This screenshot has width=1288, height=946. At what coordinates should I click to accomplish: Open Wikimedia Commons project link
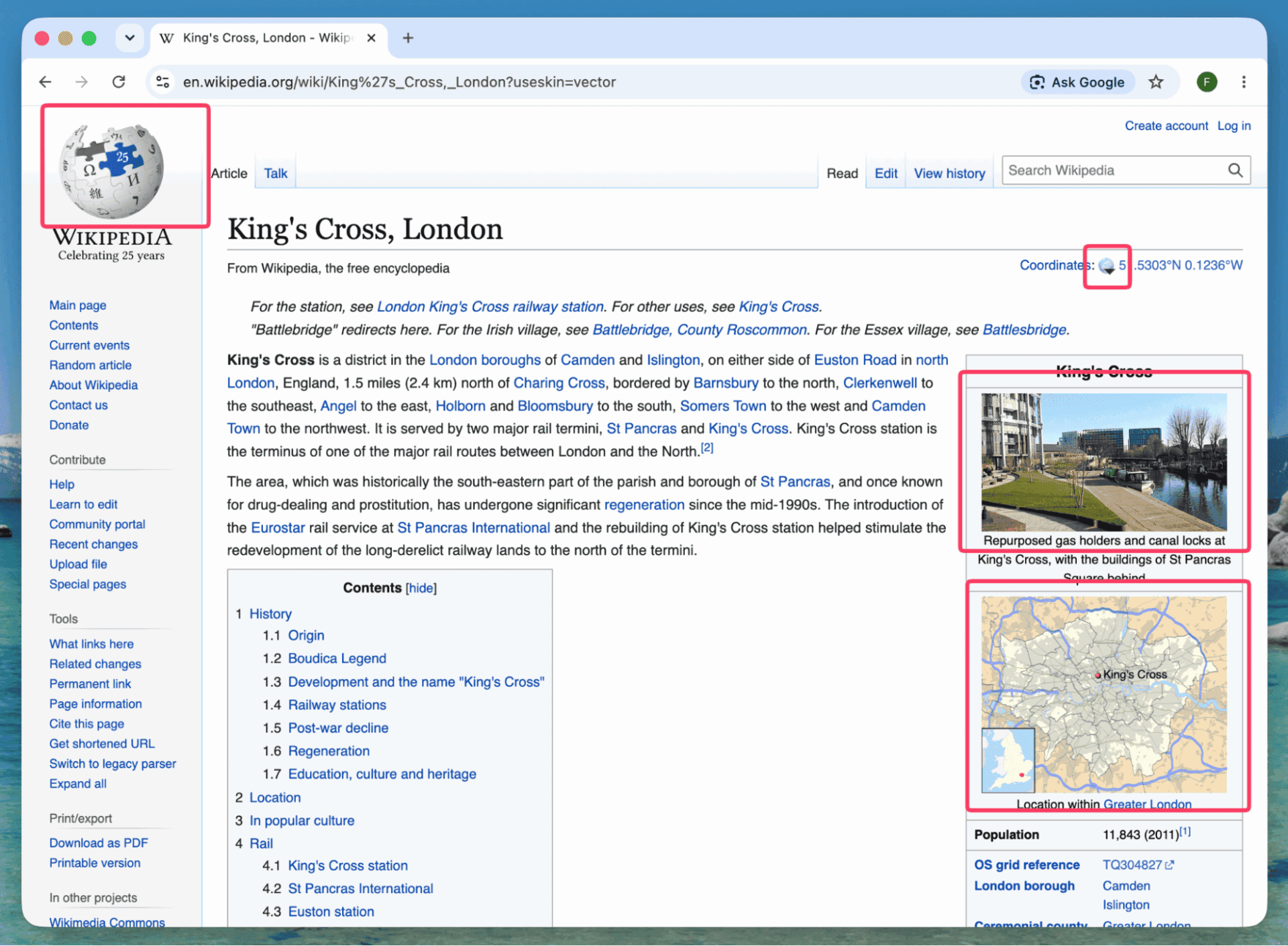tap(107, 923)
